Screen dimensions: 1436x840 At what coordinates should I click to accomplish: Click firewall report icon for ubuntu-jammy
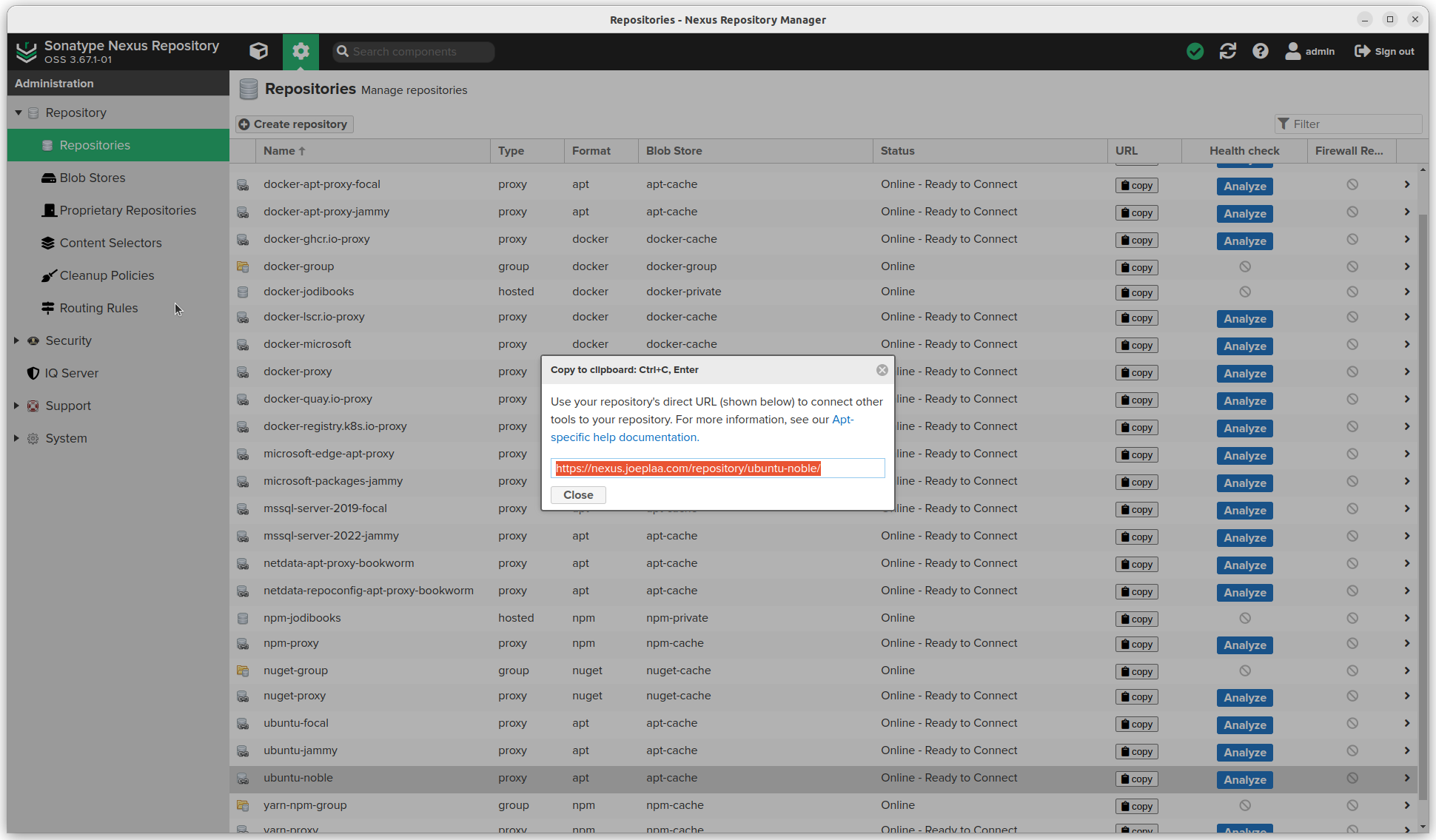[1352, 750]
